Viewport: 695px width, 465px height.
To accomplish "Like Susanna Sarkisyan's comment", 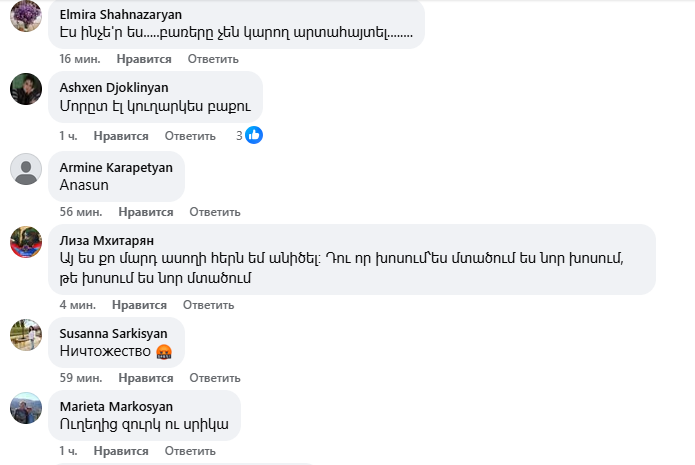I will [x=146, y=378].
